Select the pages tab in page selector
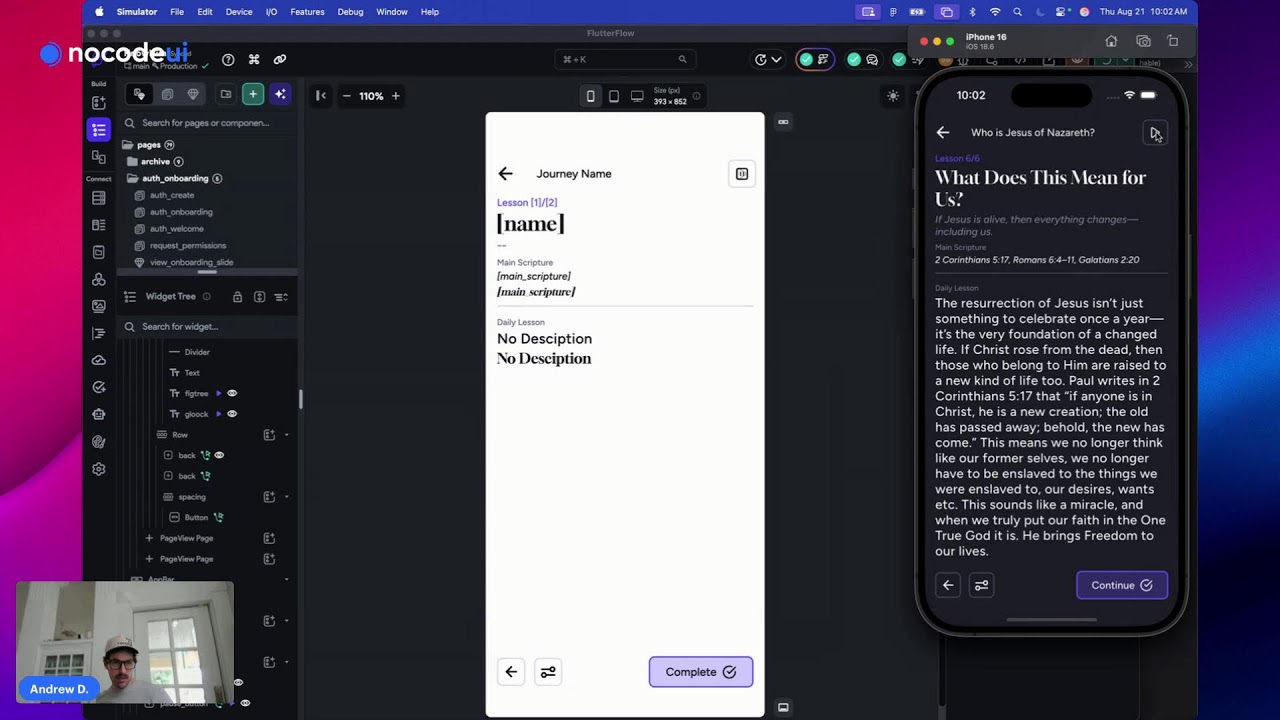The width and height of the screenshot is (1280, 720). pyautogui.click(x=139, y=94)
